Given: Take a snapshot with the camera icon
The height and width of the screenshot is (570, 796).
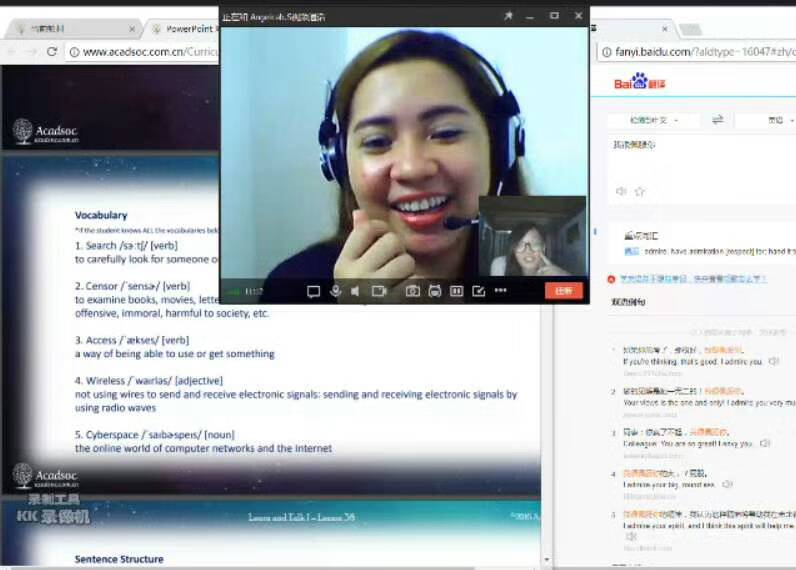Looking at the screenshot, I should pyautogui.click(x=412, y=291).
